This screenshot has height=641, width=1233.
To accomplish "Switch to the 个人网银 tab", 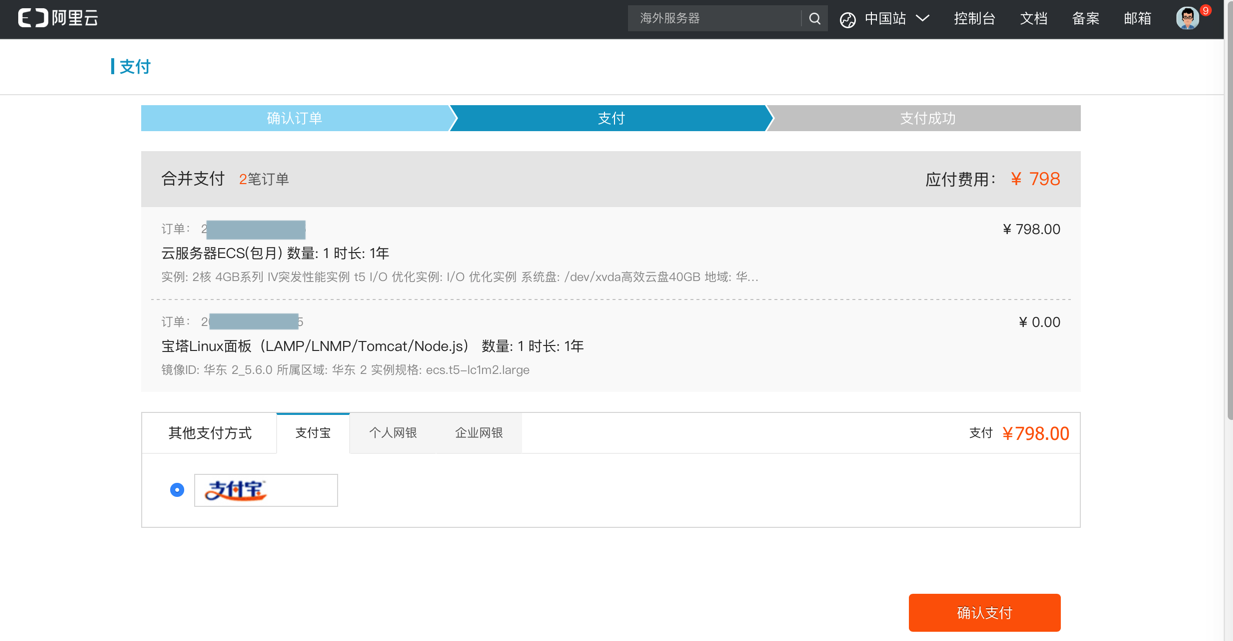I will (x=393, y=433).
